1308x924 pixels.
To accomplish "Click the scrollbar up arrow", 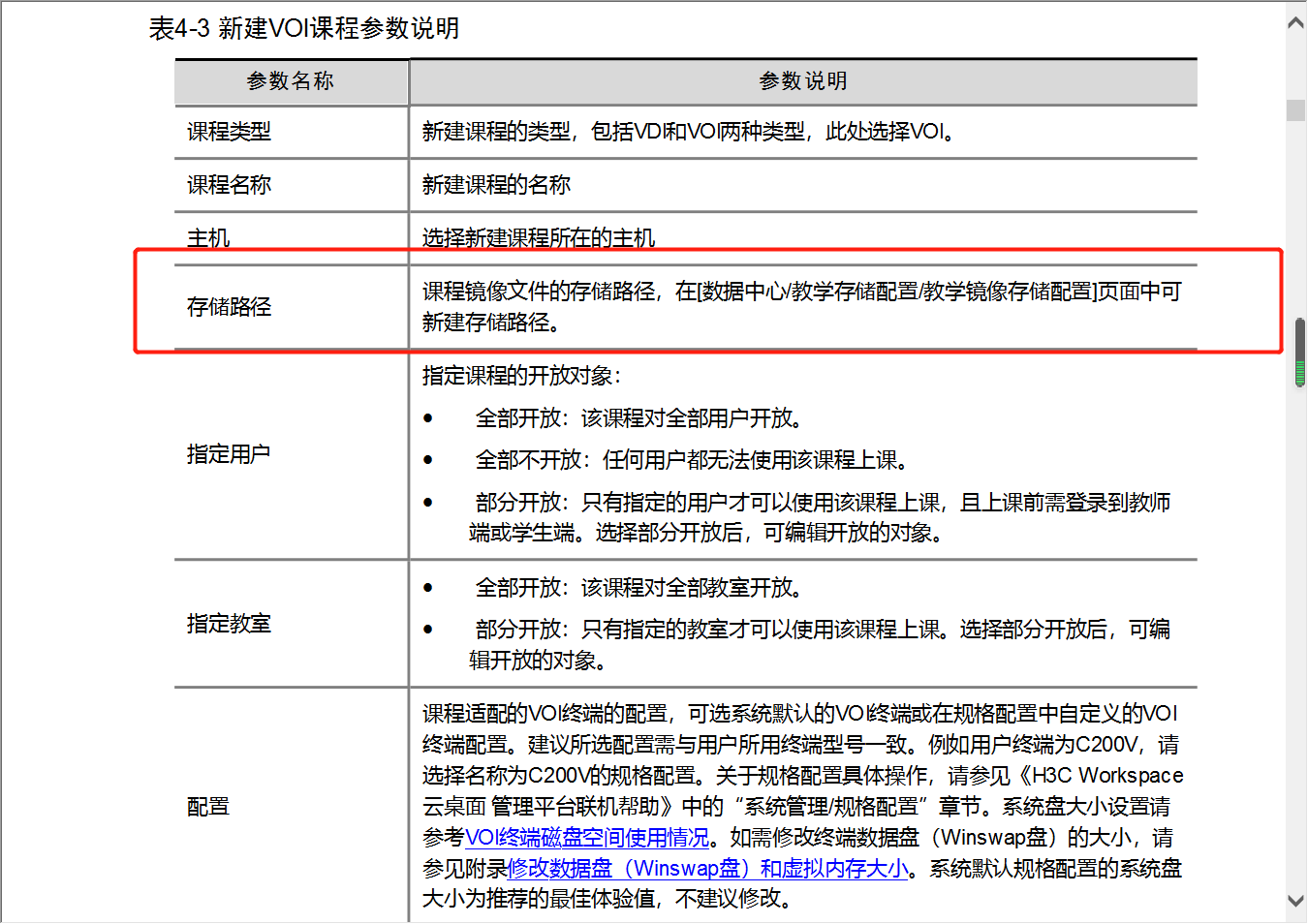I will click(x=1295, y=22).
